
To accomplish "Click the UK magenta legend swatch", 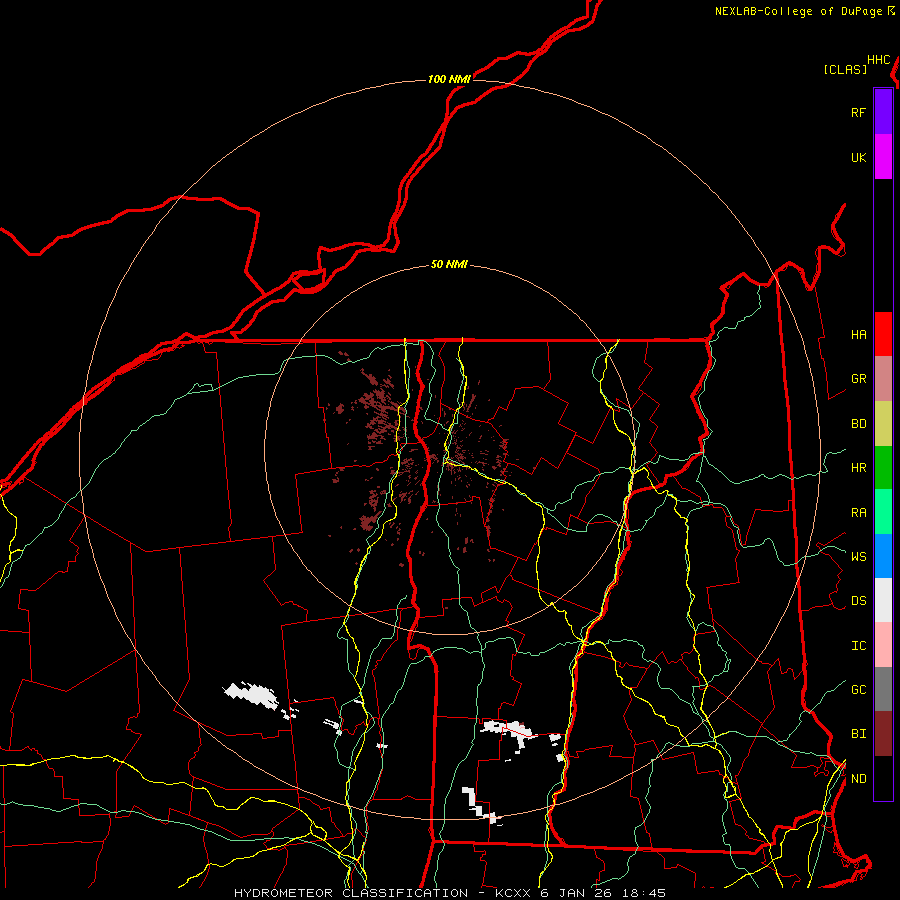I will 883,156.
